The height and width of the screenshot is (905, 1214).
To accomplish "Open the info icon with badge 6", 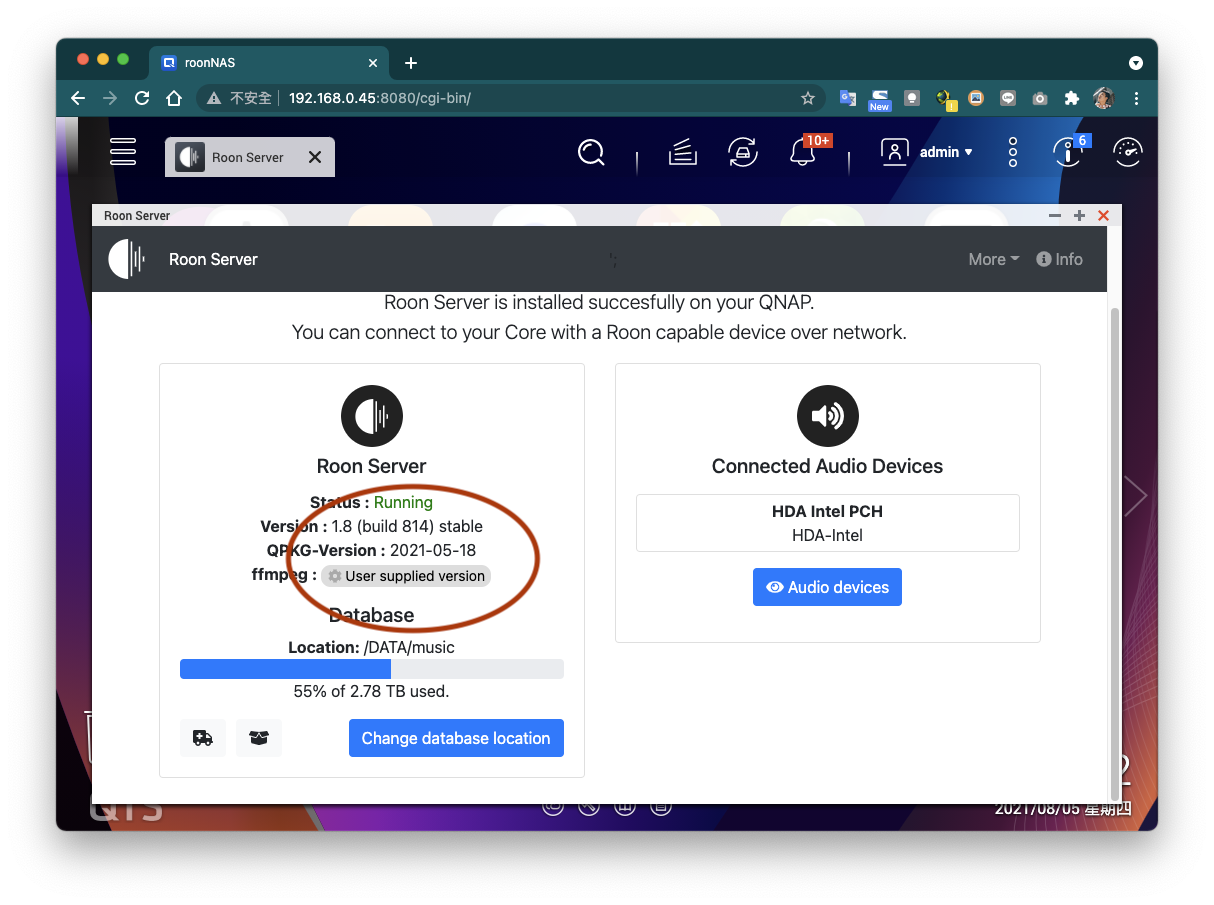I will (1069, 152).
